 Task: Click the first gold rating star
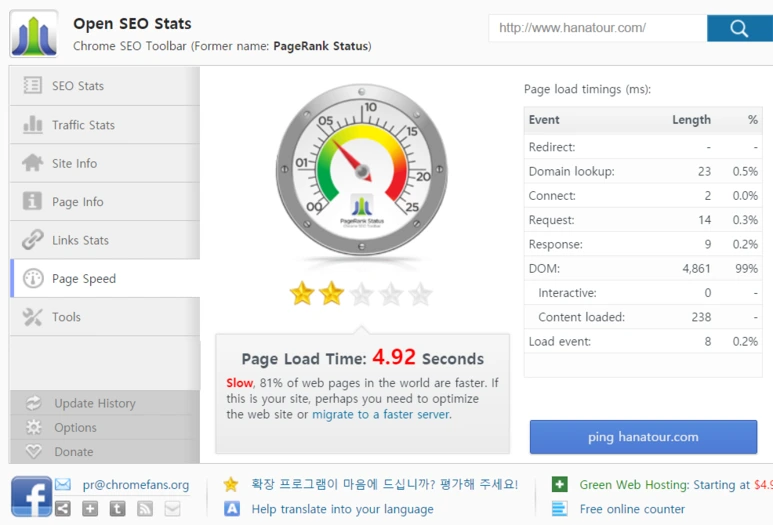pyautogui.click(x=302, y=294)
